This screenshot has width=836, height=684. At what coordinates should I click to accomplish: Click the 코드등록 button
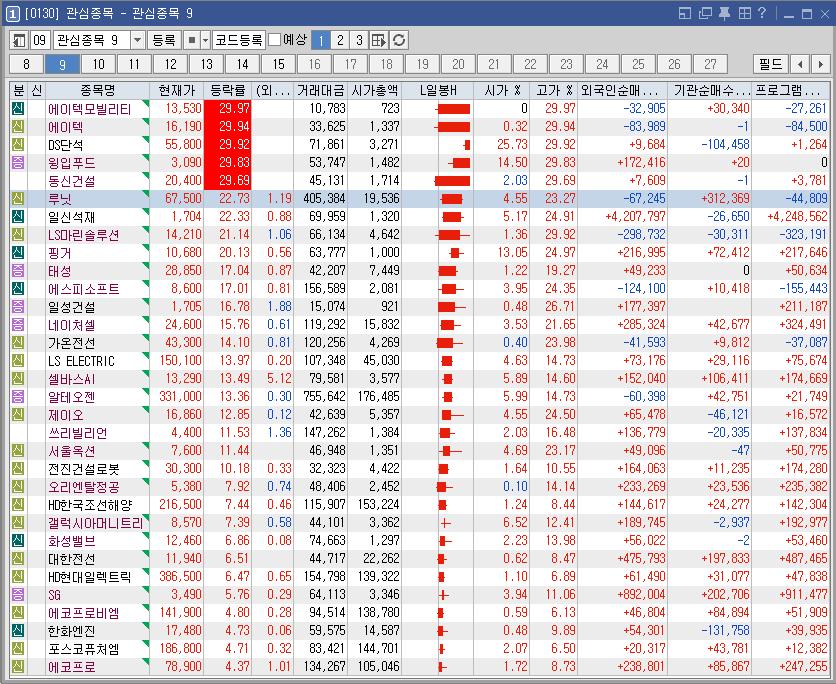click(x=238, y=40)
